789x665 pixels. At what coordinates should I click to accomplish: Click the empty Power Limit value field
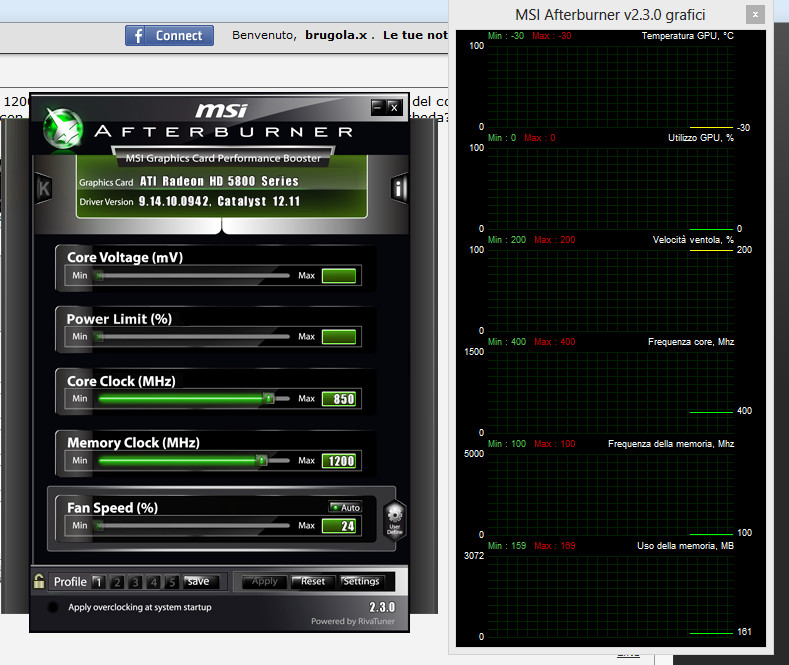(x=339, y=337)
